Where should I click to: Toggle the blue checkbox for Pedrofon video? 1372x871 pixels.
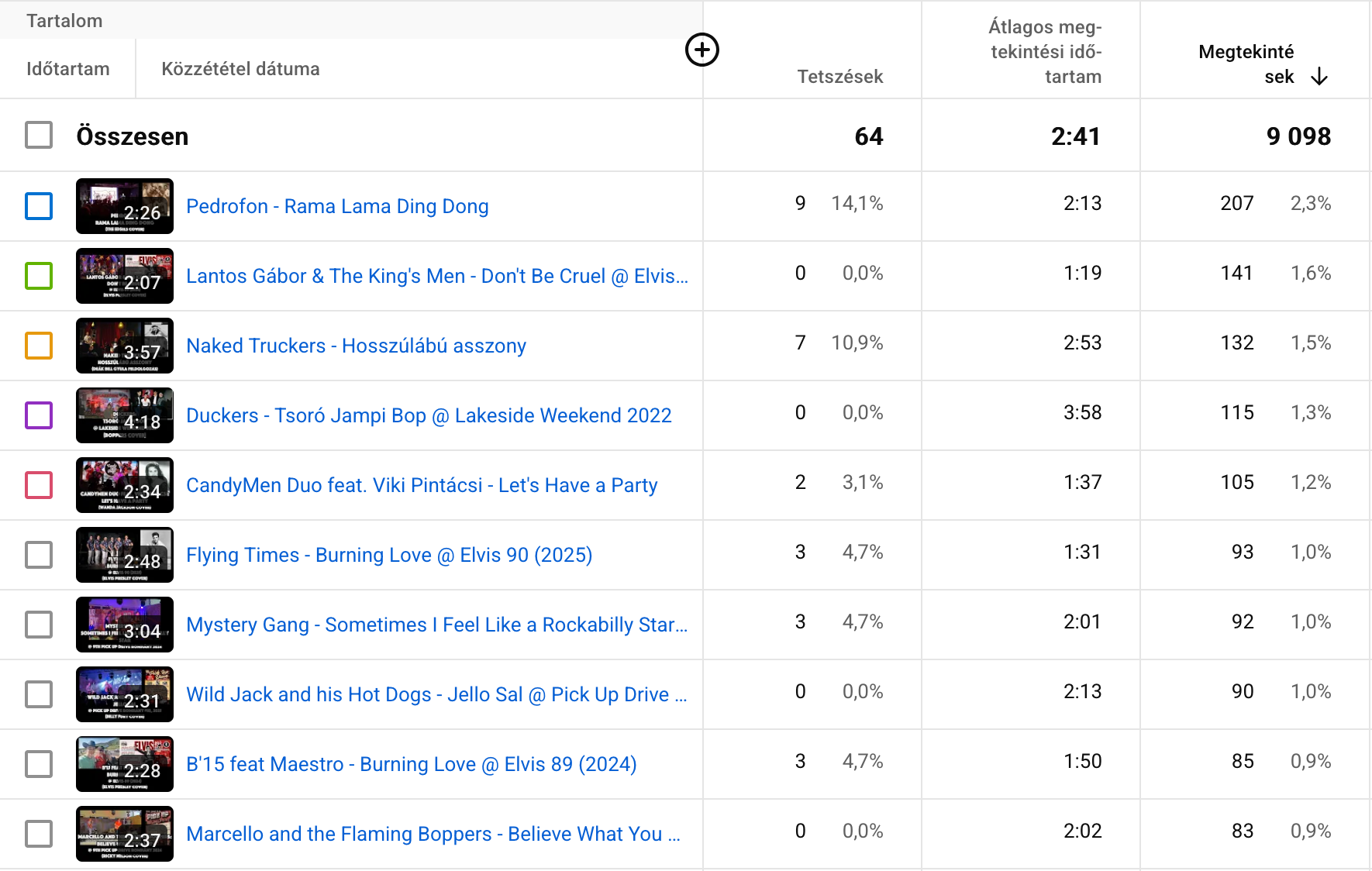coord(39,206)
